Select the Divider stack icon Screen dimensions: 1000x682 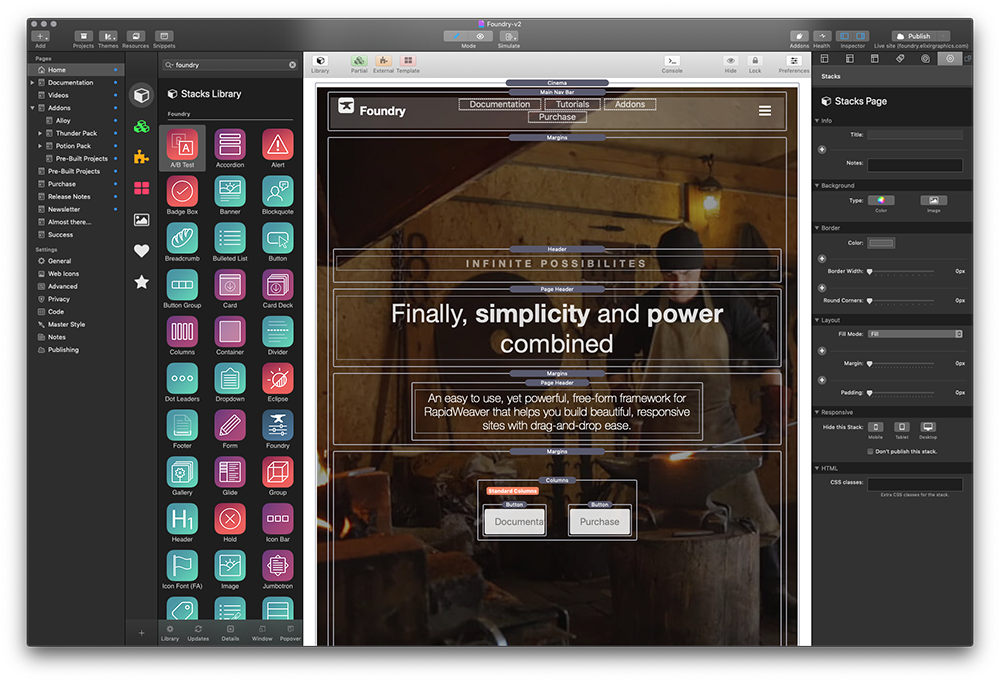tap(277, 332)
